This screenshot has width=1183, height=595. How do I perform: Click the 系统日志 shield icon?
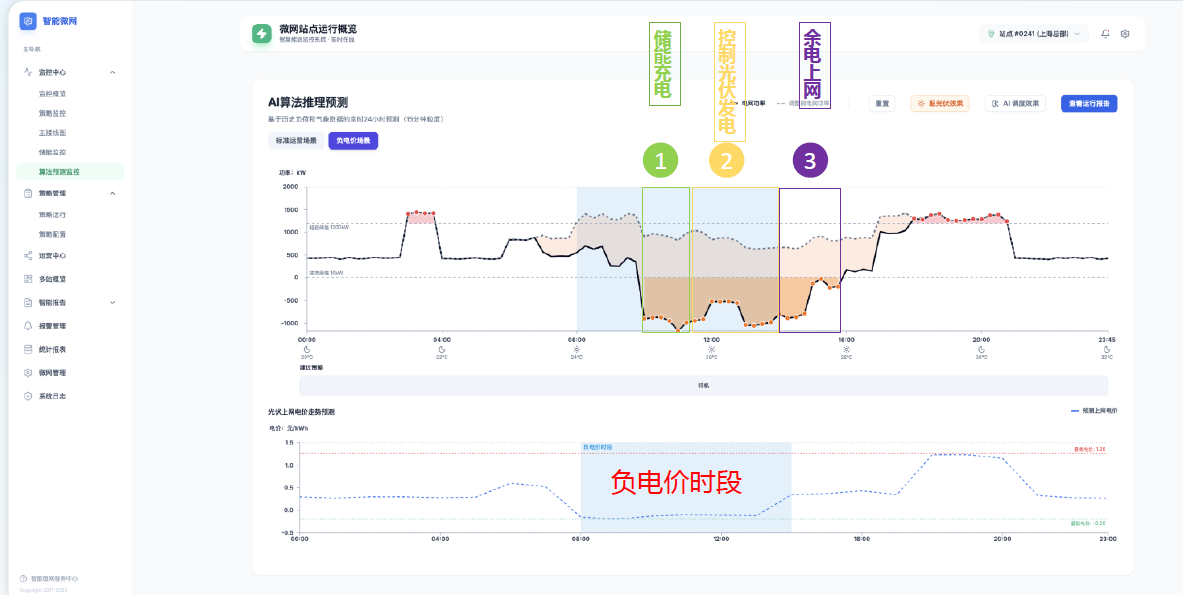click(x=28, y=396)
